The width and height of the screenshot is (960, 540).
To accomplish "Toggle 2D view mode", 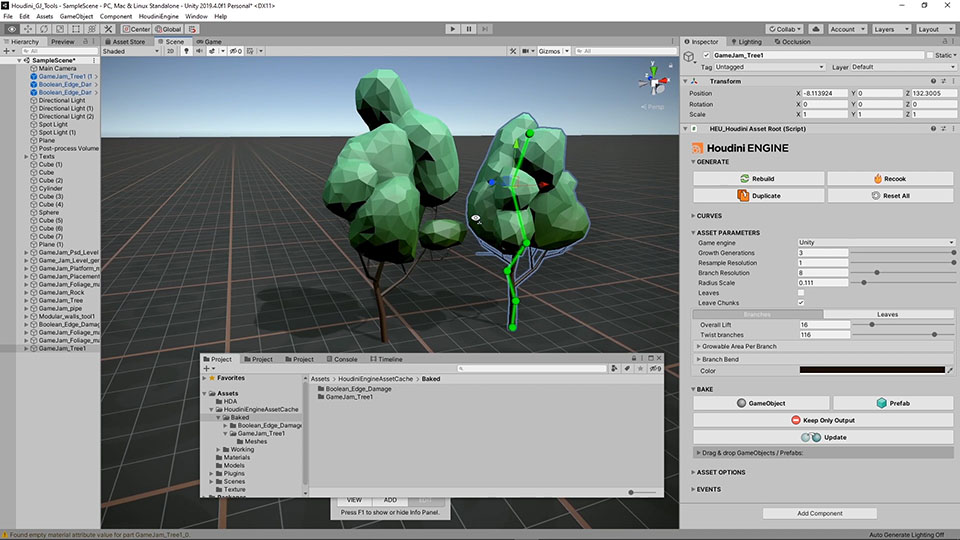I will [170, 51].
